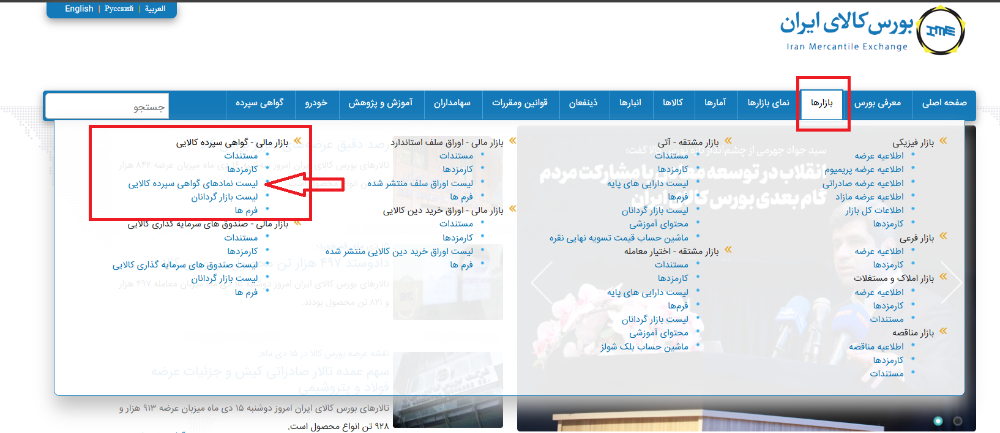Image resolution: width=1000 pixels, height=433 pixels.
Task: Select the second inactive carousel dot
Action: [x=957, y=420]
